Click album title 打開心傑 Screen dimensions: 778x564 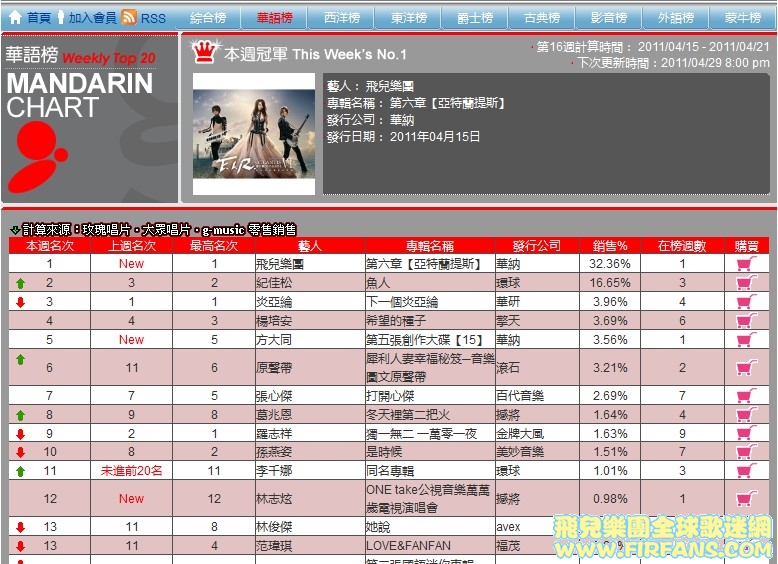click(x=390, y=396)
